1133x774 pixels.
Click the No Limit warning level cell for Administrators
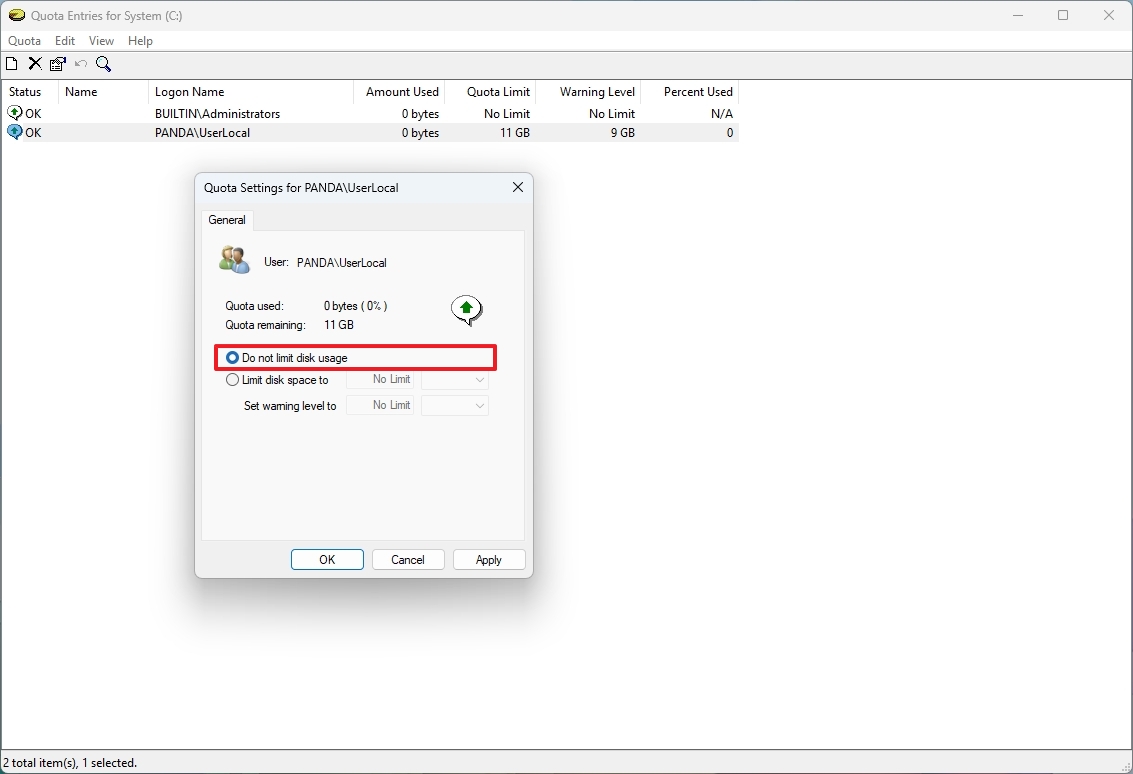[611, 113]
